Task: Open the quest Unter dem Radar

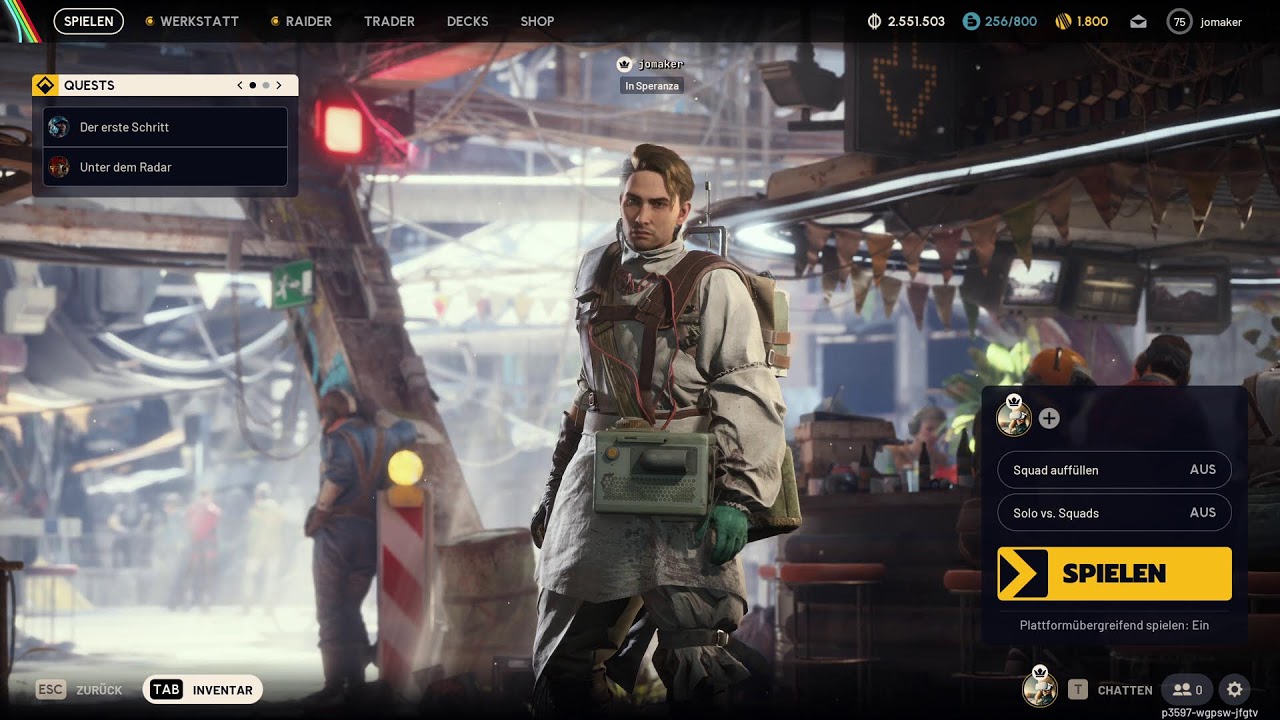Action: 165,167
